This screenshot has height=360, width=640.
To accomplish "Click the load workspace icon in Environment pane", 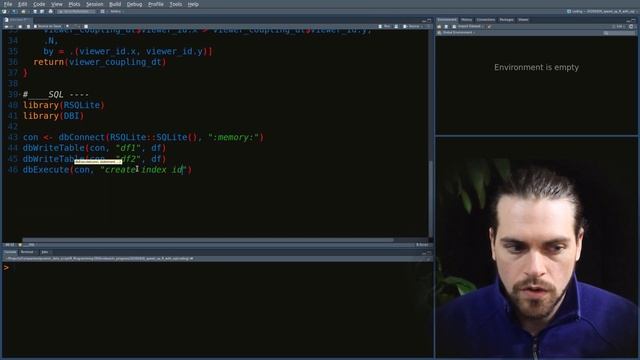I will click(440, 27).
